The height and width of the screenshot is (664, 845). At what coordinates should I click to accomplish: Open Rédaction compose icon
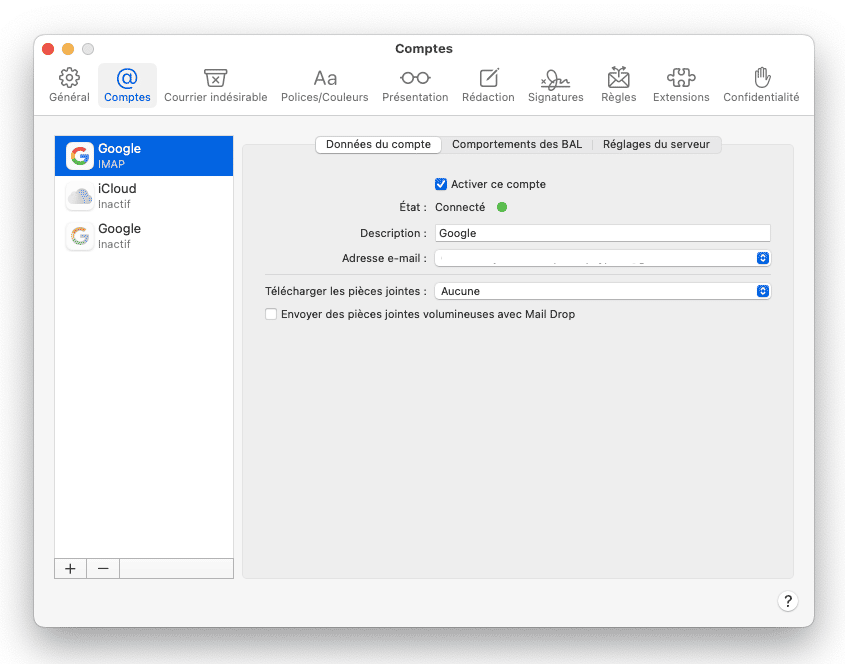[489, 78]
